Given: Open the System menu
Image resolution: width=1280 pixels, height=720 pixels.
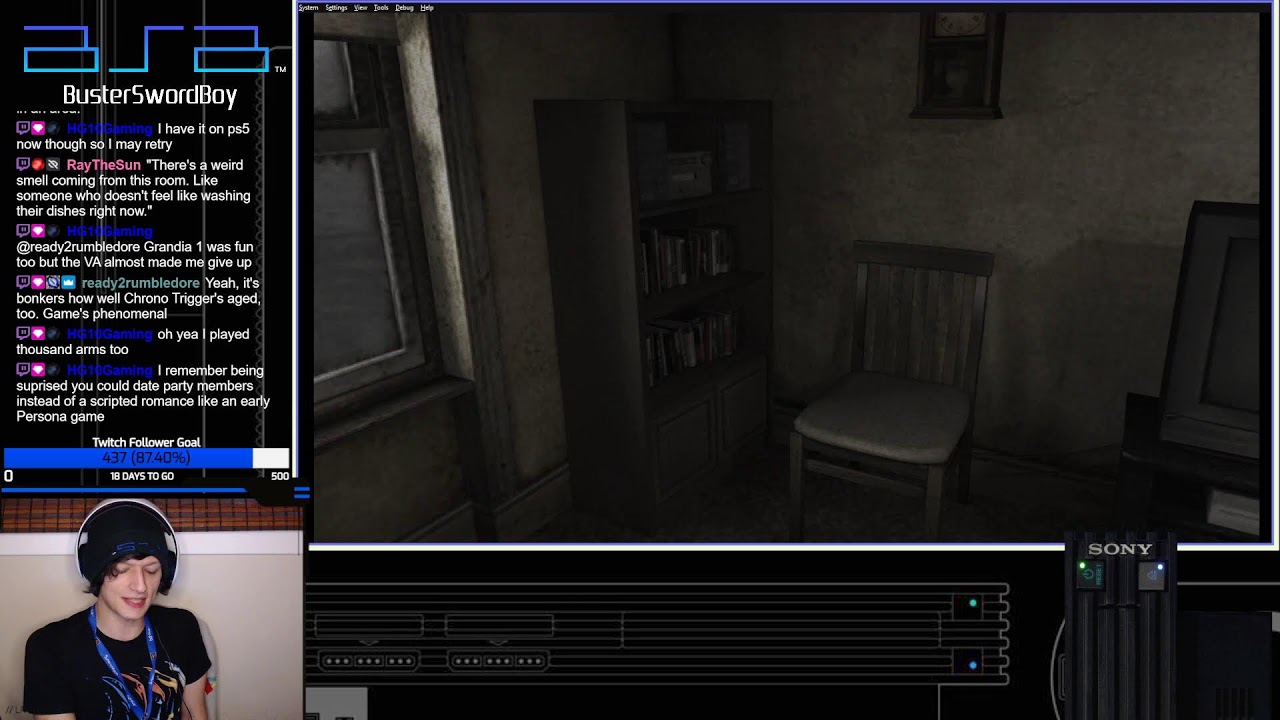Looking at the screenshot, I should click(x=308, y=7).
